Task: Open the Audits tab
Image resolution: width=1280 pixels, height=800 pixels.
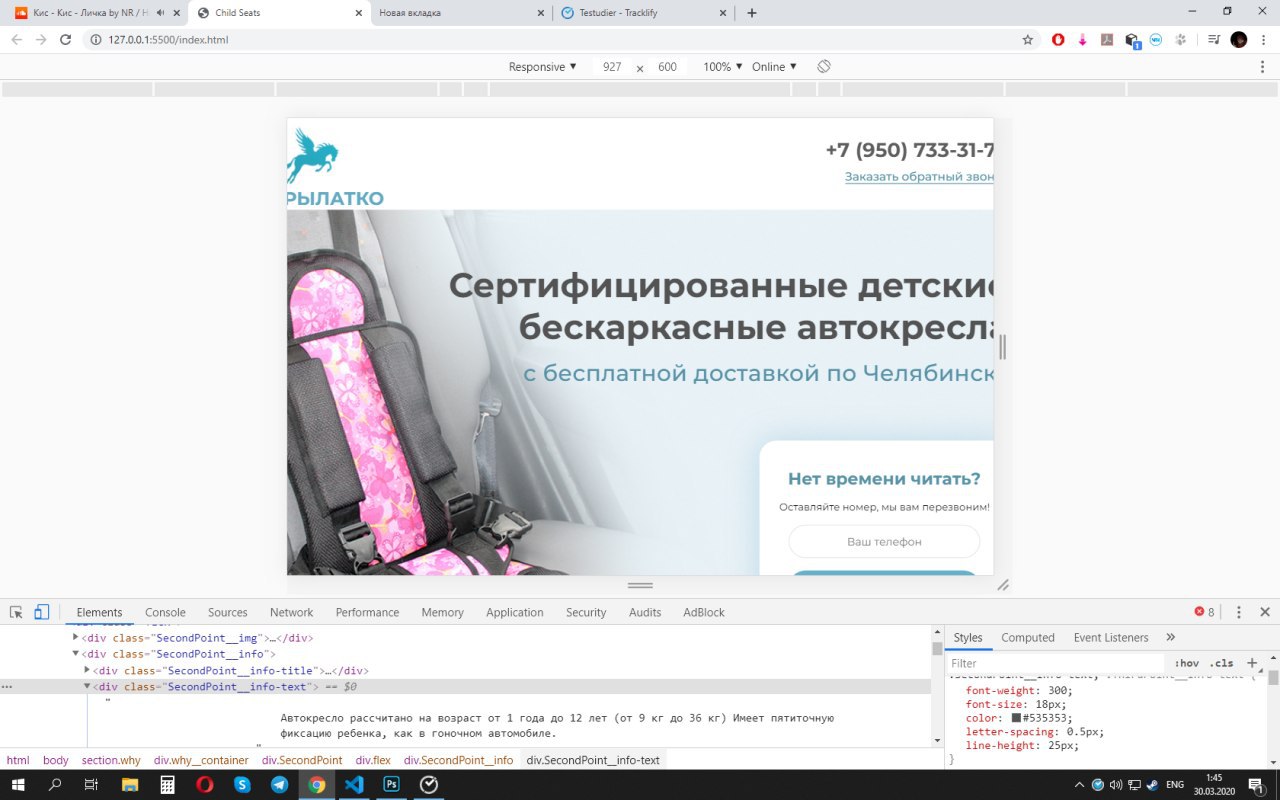Action: pyautogui.click(x=645, y=612)
